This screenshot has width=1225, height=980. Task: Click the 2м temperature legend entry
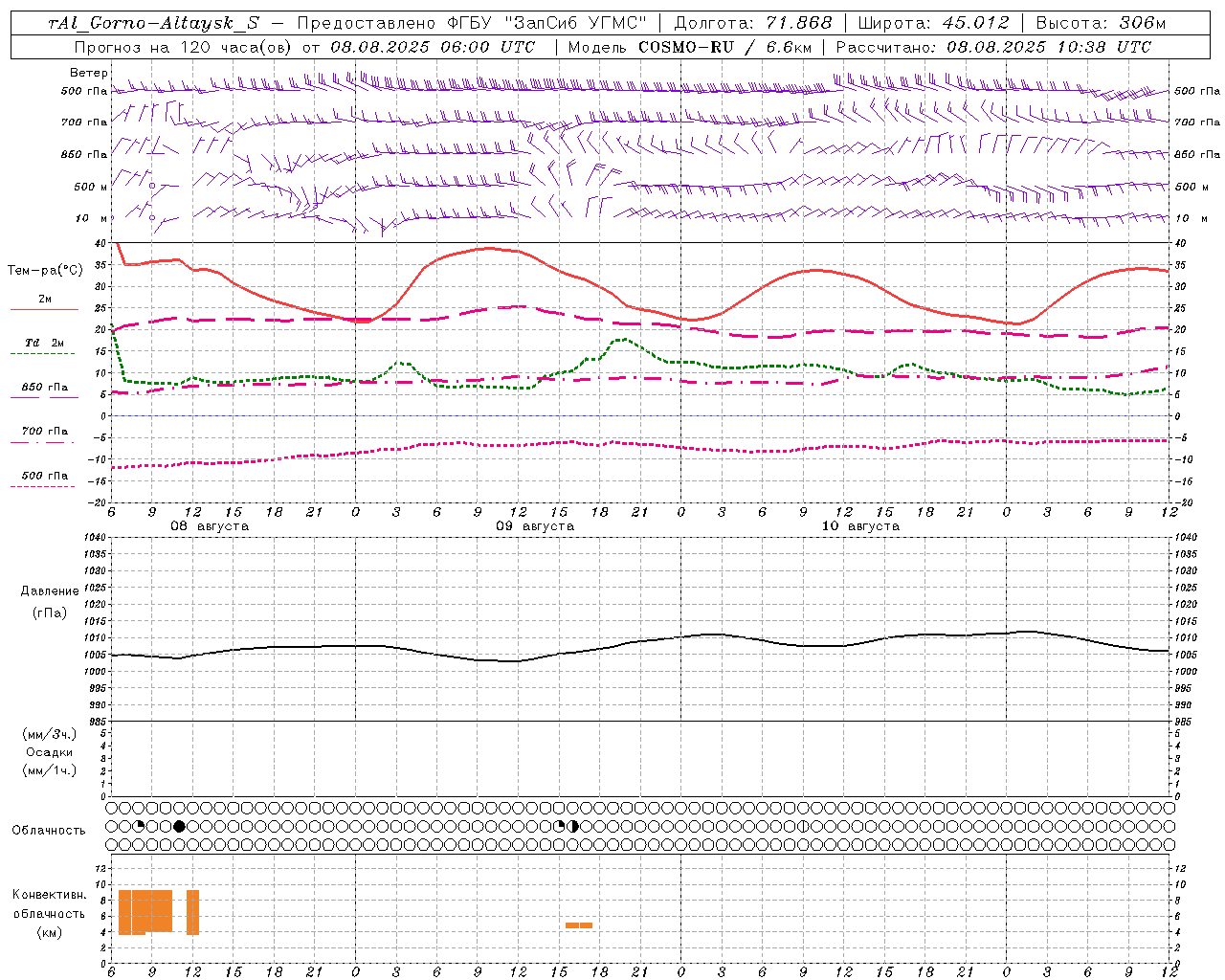pyautogui.click(x=45, y=300)
